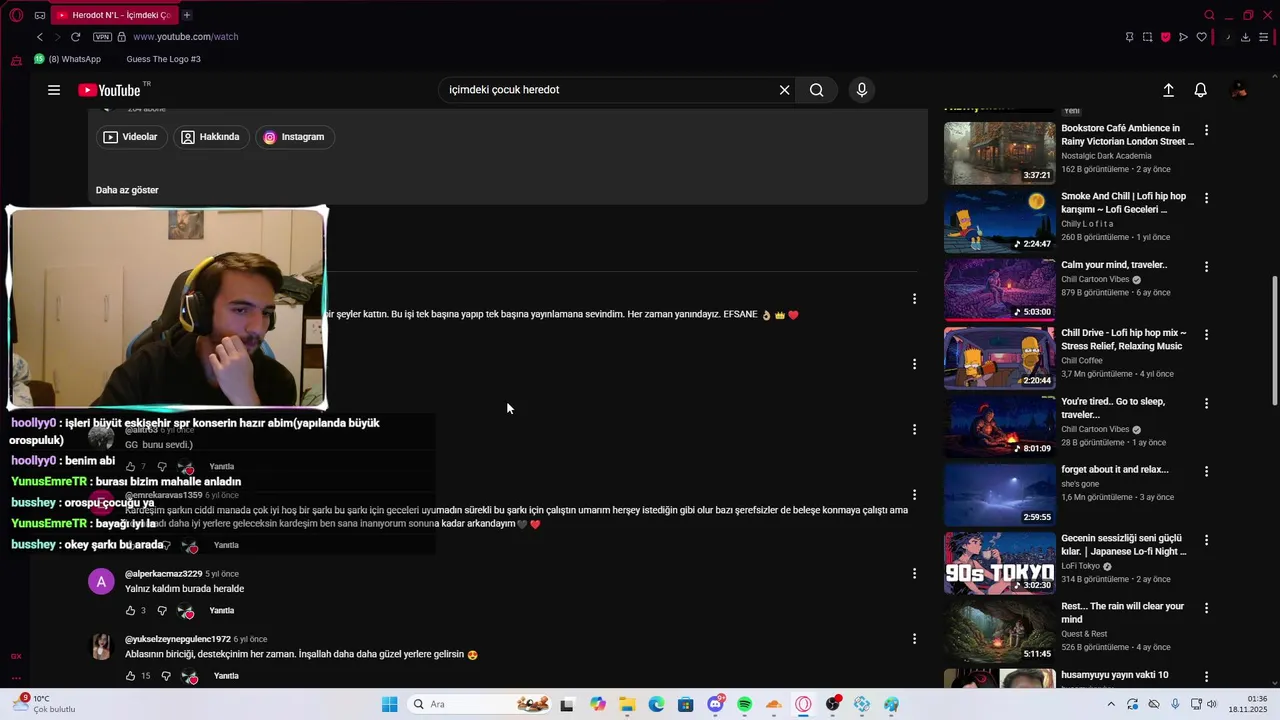Screen dimensions: 1280x720
Task: Open Opera Easy Setup menu
Action: click(x=1264, y=37)
